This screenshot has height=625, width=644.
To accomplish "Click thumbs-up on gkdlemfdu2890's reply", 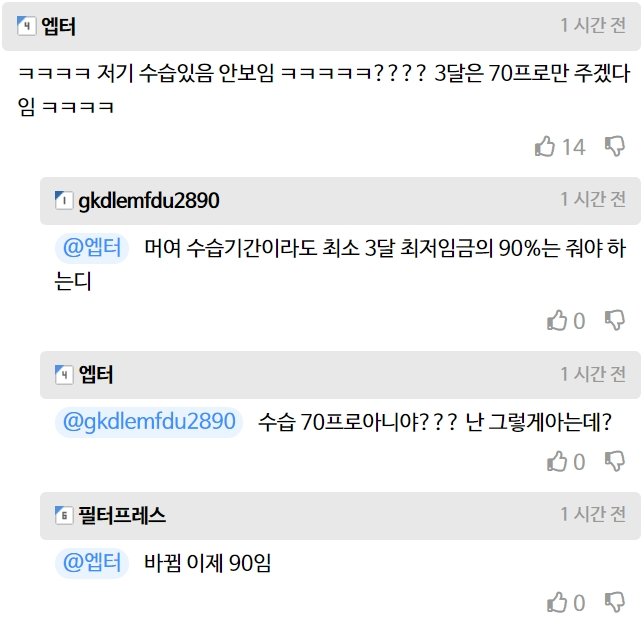I will [x=557, y=321].
